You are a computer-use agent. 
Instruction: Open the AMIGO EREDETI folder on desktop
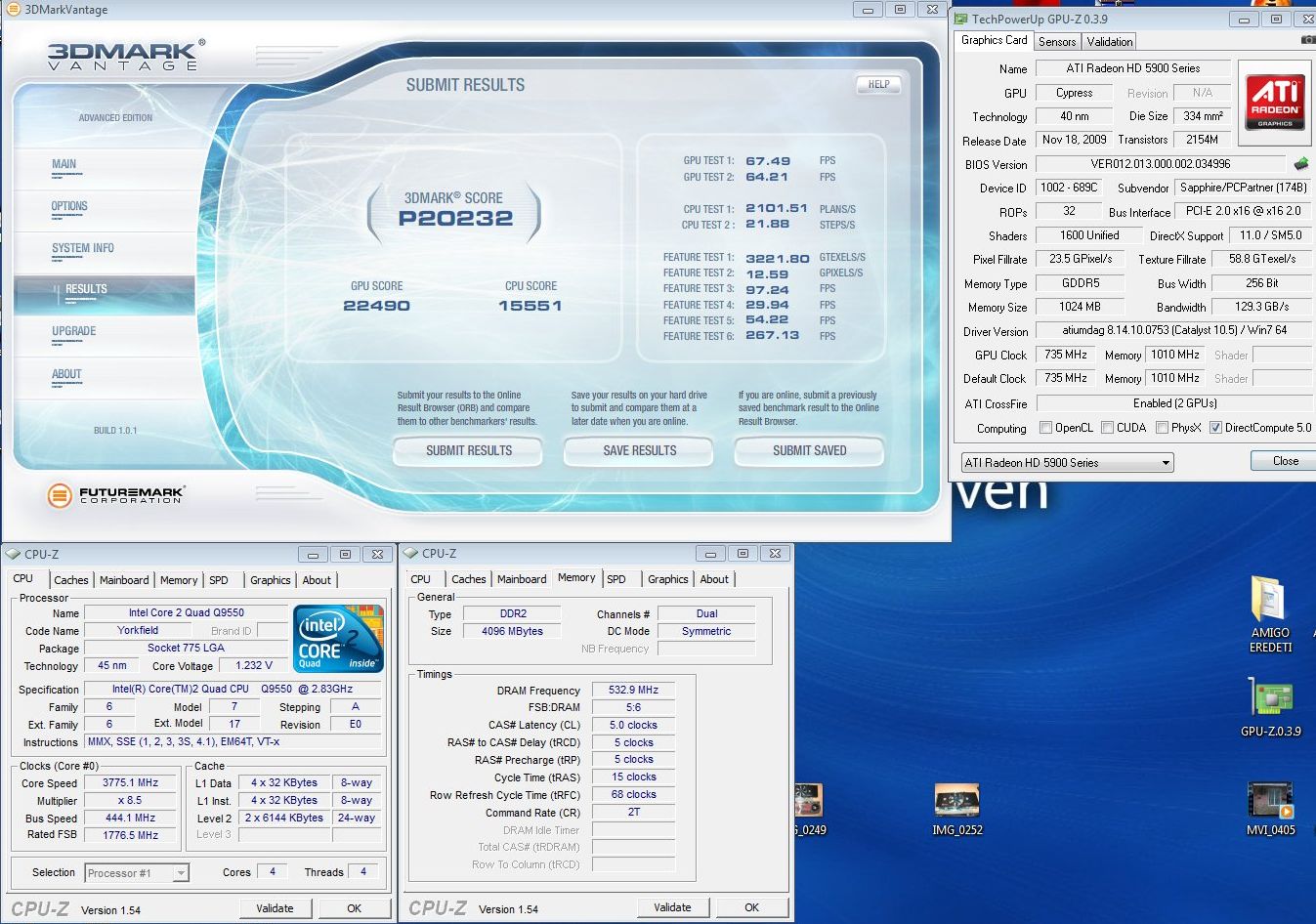click(x=1270, y=614)
